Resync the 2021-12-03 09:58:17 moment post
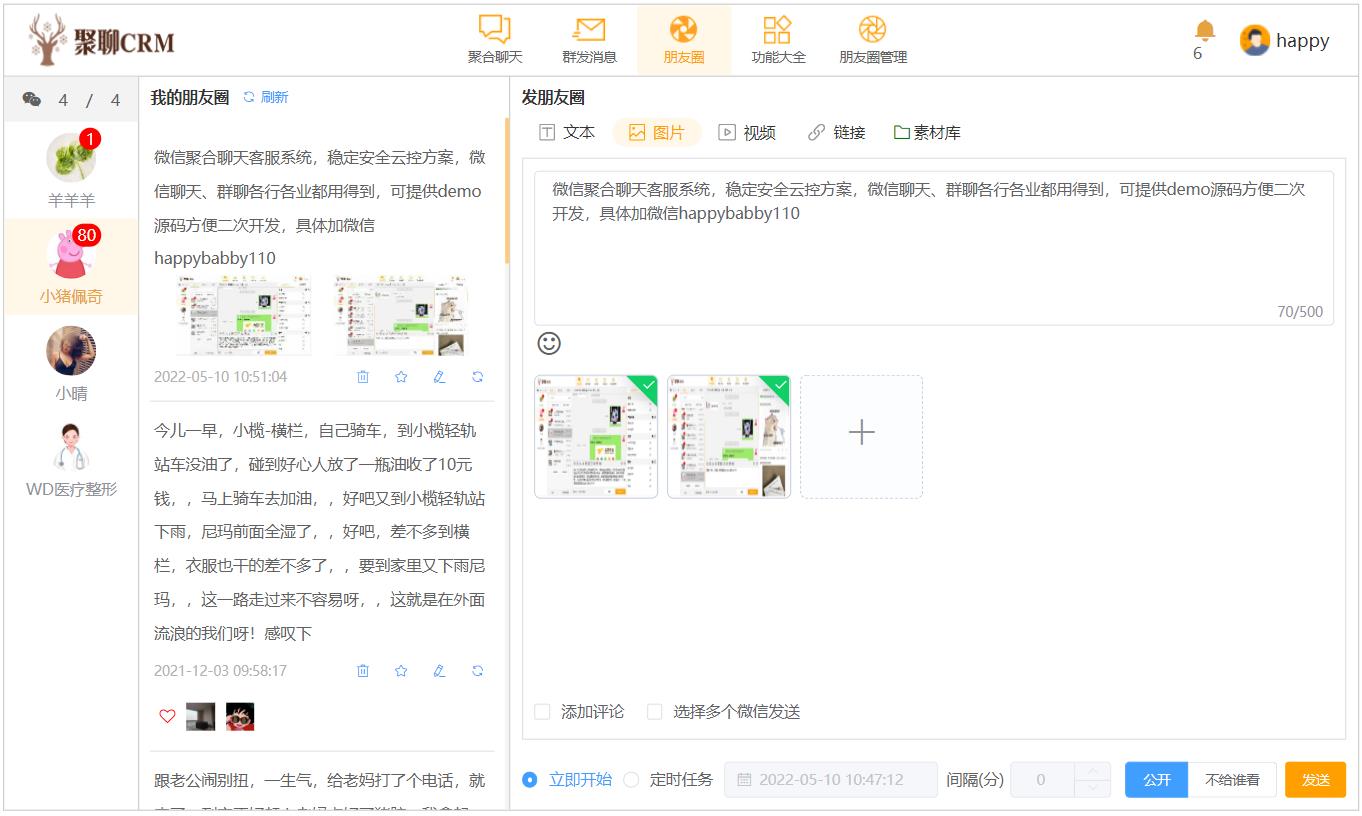The width and height of the screenshot is (1362, 816). click(x=478, y=671)
